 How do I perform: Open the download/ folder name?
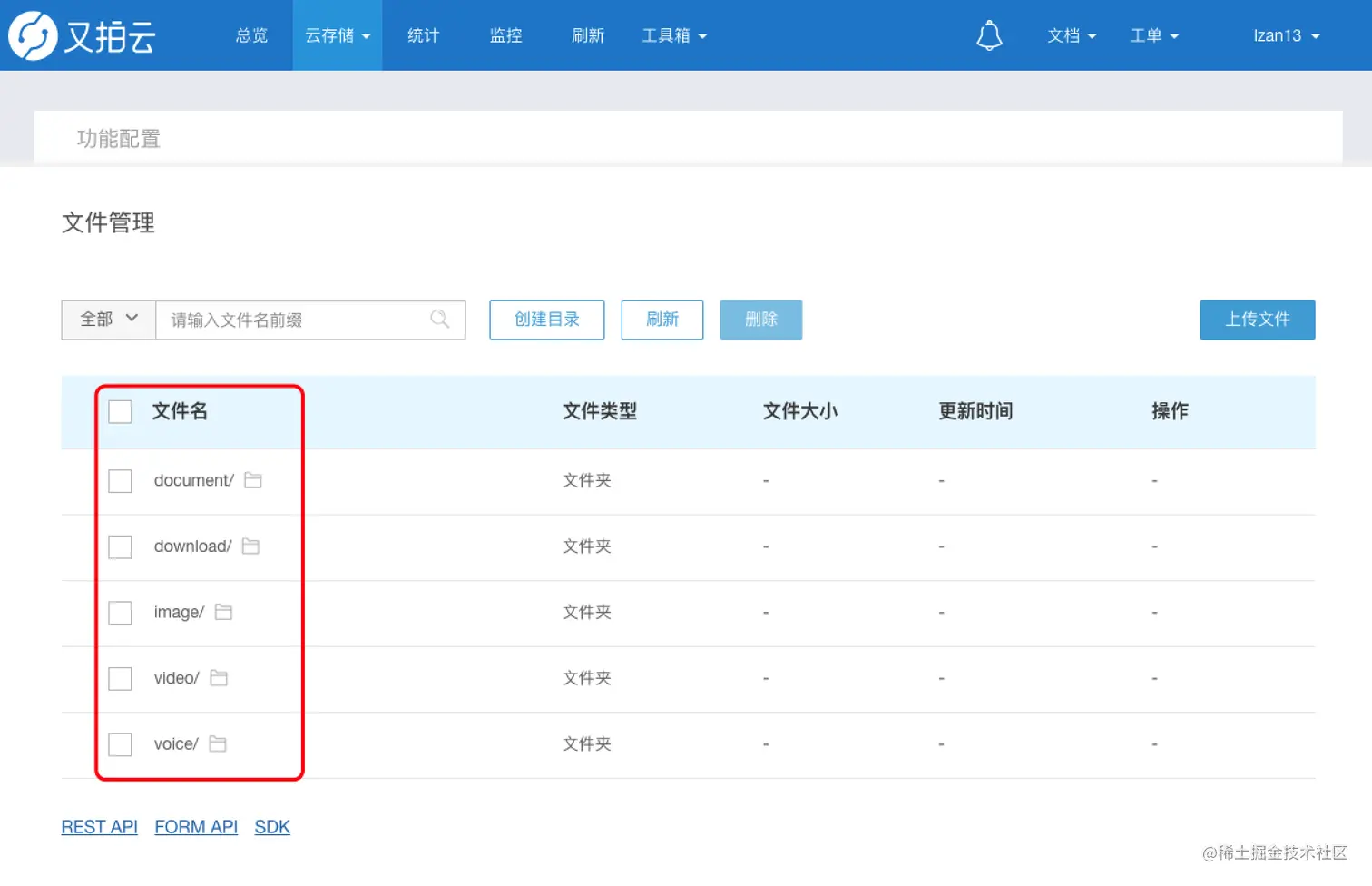[193, 546]
